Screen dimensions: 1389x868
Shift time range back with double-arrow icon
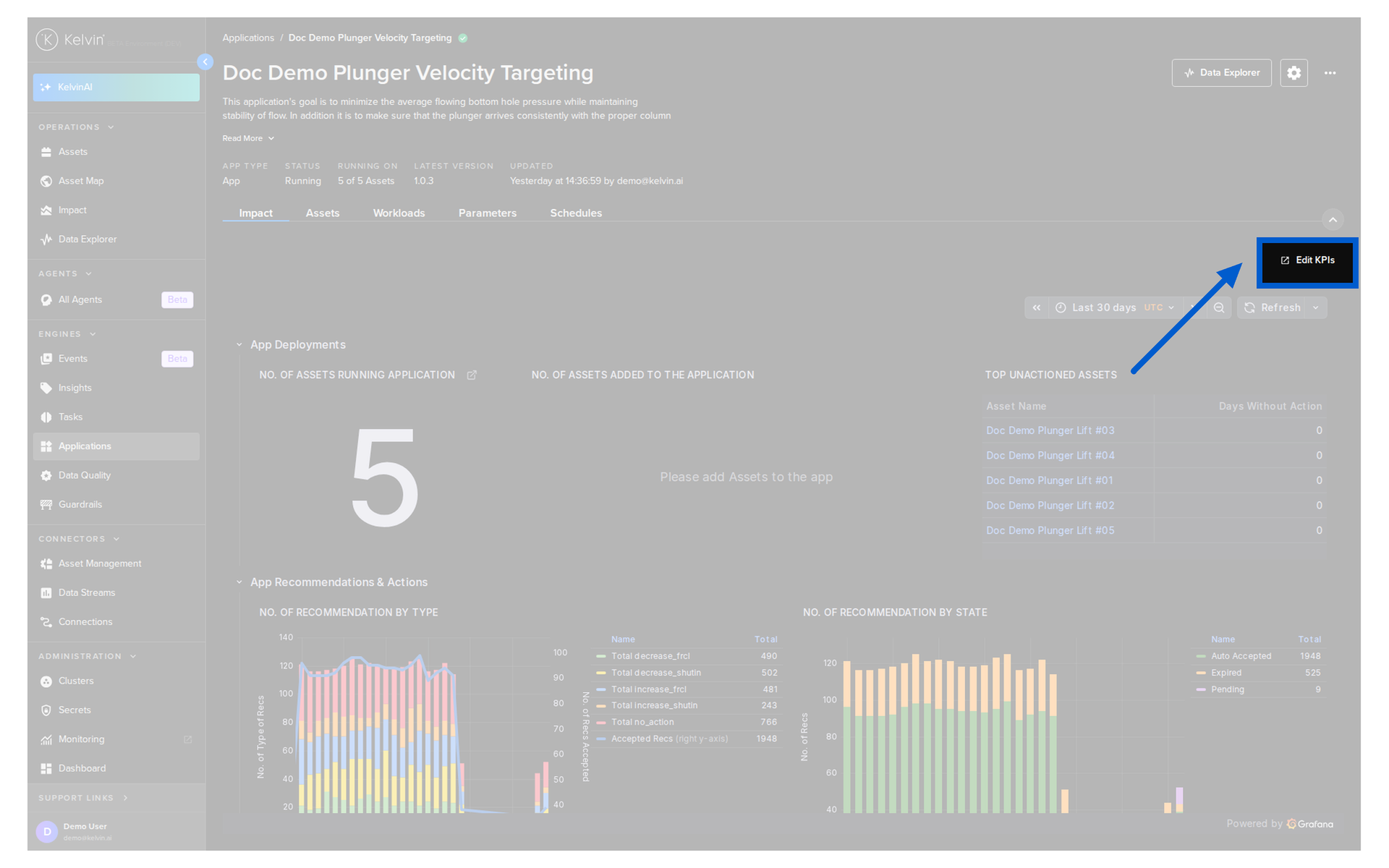(1036, 308)
